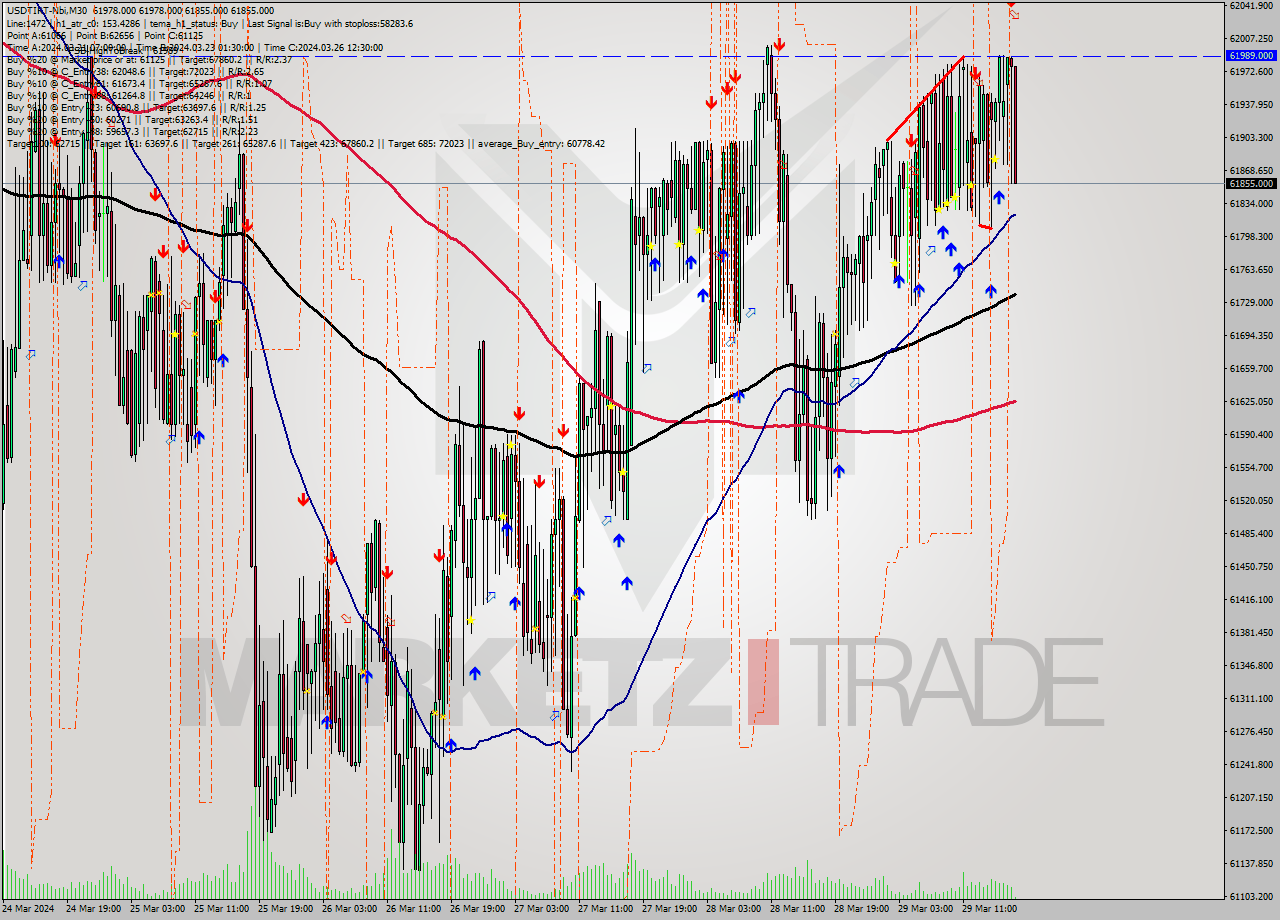This screenshot has width=1280, height=920.
Task: Click the 'average_Buy_entry: 60778.42' text
Action: (x=541, y=143)
